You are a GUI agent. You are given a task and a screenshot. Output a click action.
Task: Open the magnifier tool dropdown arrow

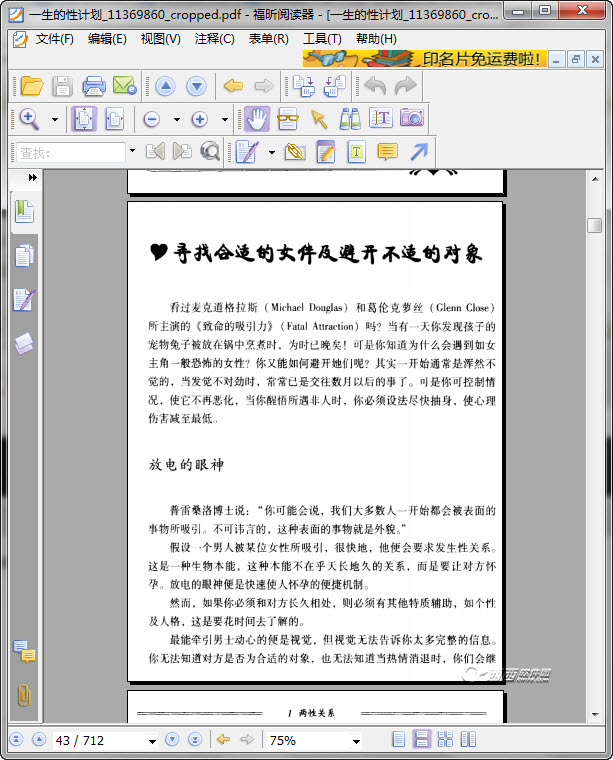[55, 119]
